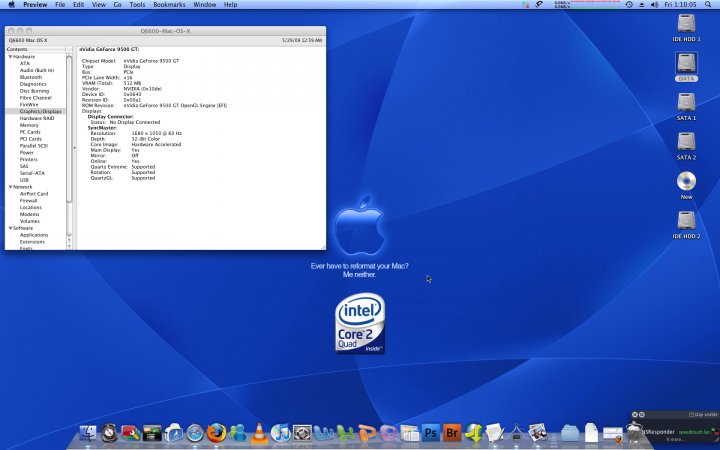Screen dimensions: 720x450
Task: Click the eject icon in menu bar
Action: click(642, 5)
